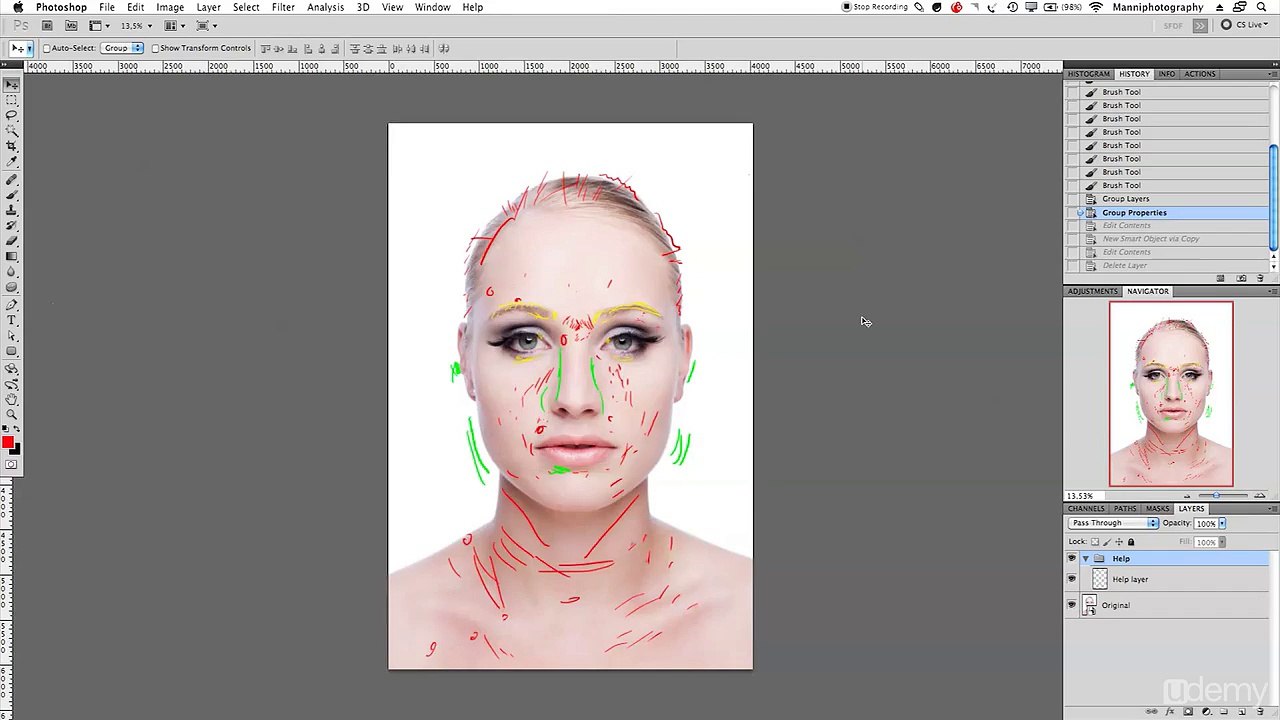
Task: Switch to the Channels tab
Action: pyautogui.click(x=1085, y=509)
